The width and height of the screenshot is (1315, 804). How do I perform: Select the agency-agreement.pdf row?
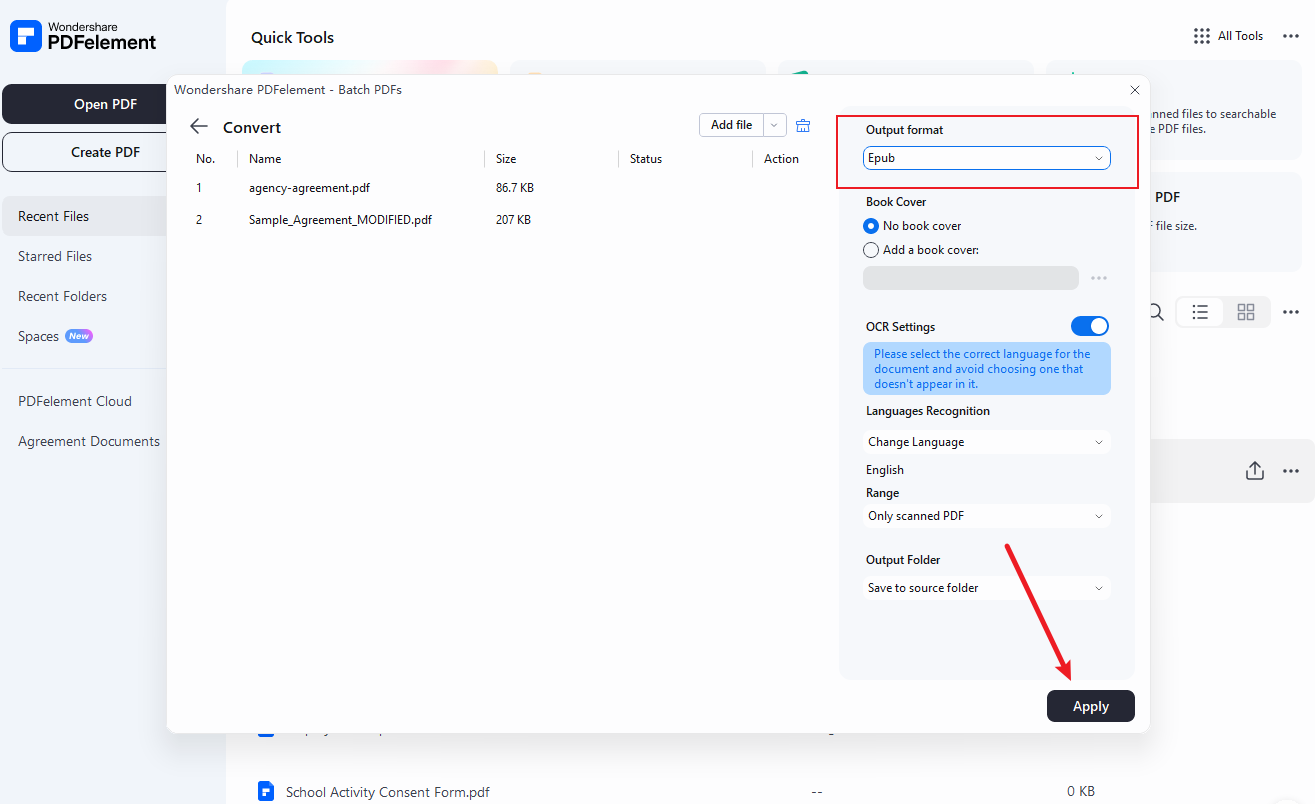point(502,188)
